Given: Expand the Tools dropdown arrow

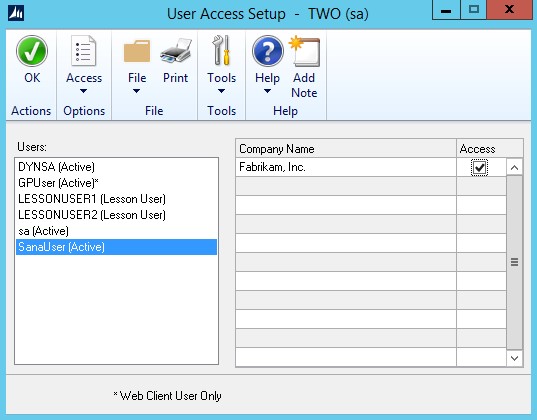Looking at the screenshot, I should 221,91.
